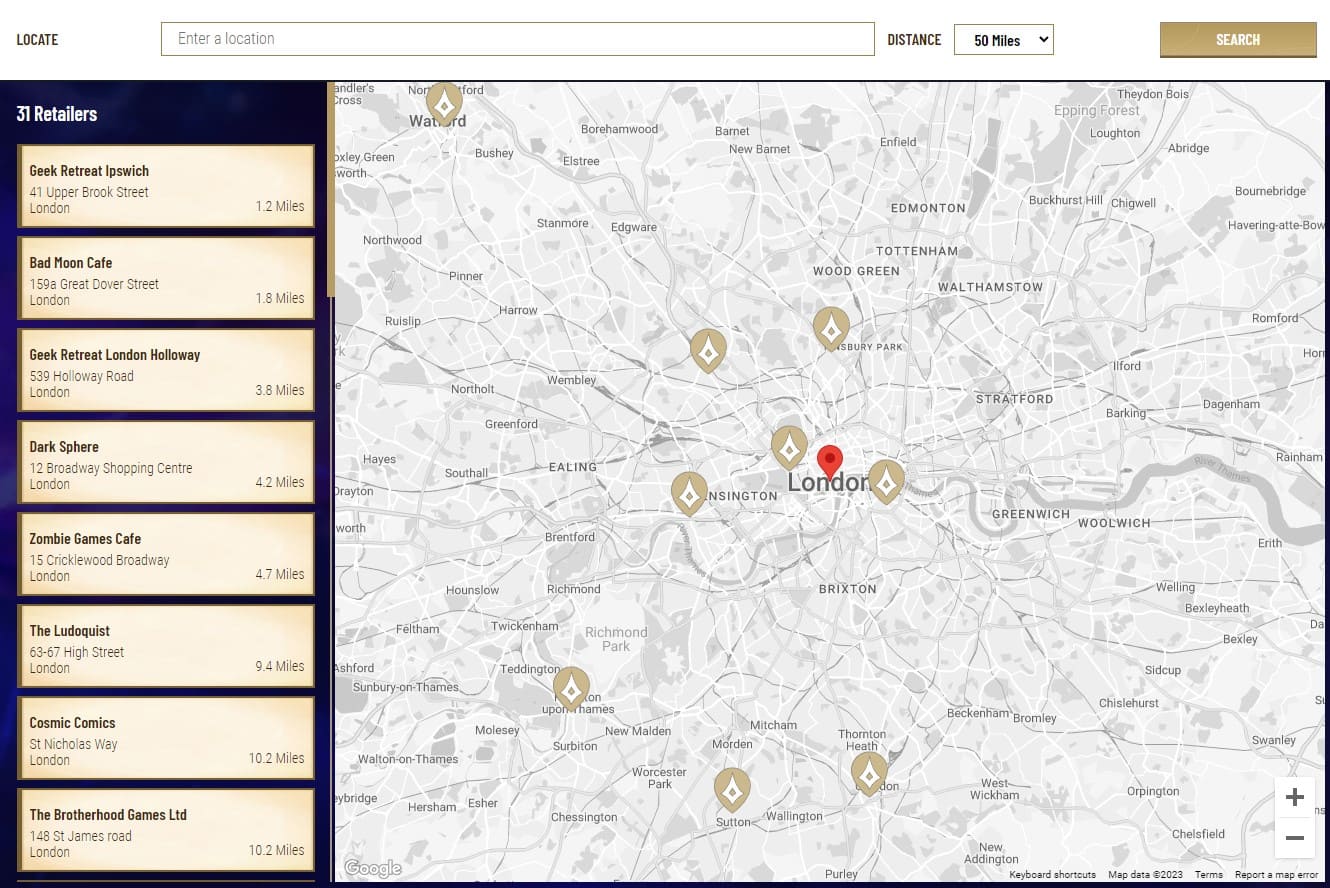The image size is (1330, 888).
Task: Click the 31 Retailers heading
Action: point(57,114)
